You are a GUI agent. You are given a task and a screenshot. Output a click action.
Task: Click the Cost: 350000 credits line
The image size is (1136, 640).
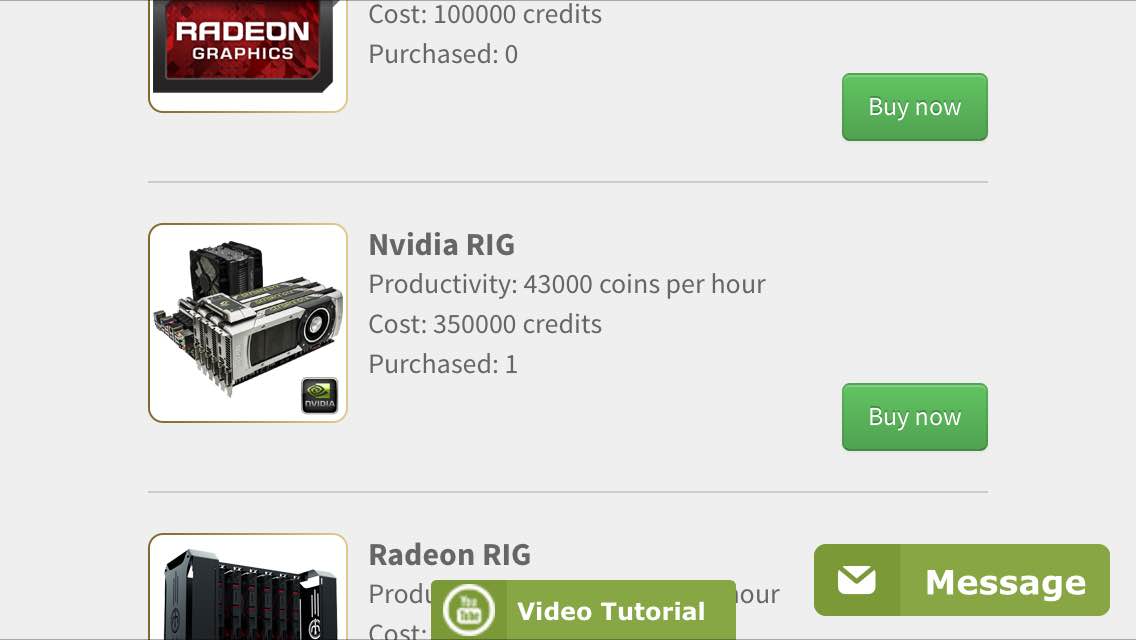[x=485, y=324]
